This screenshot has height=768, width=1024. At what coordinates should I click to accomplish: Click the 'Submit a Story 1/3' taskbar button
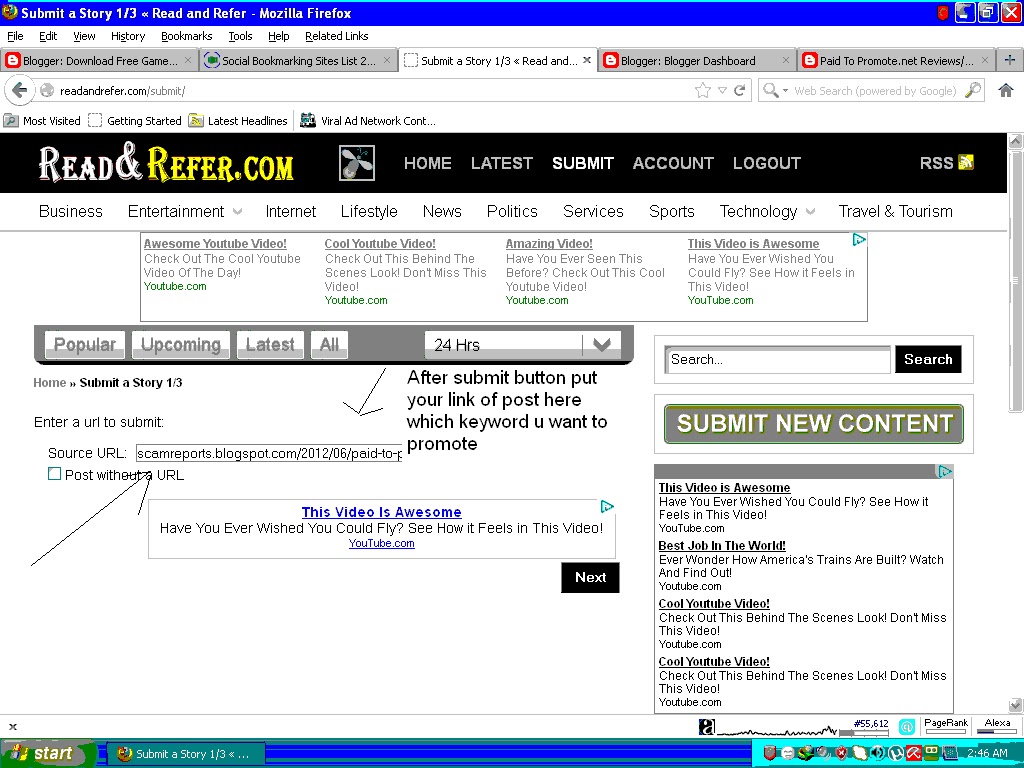[x=186, y=754]
